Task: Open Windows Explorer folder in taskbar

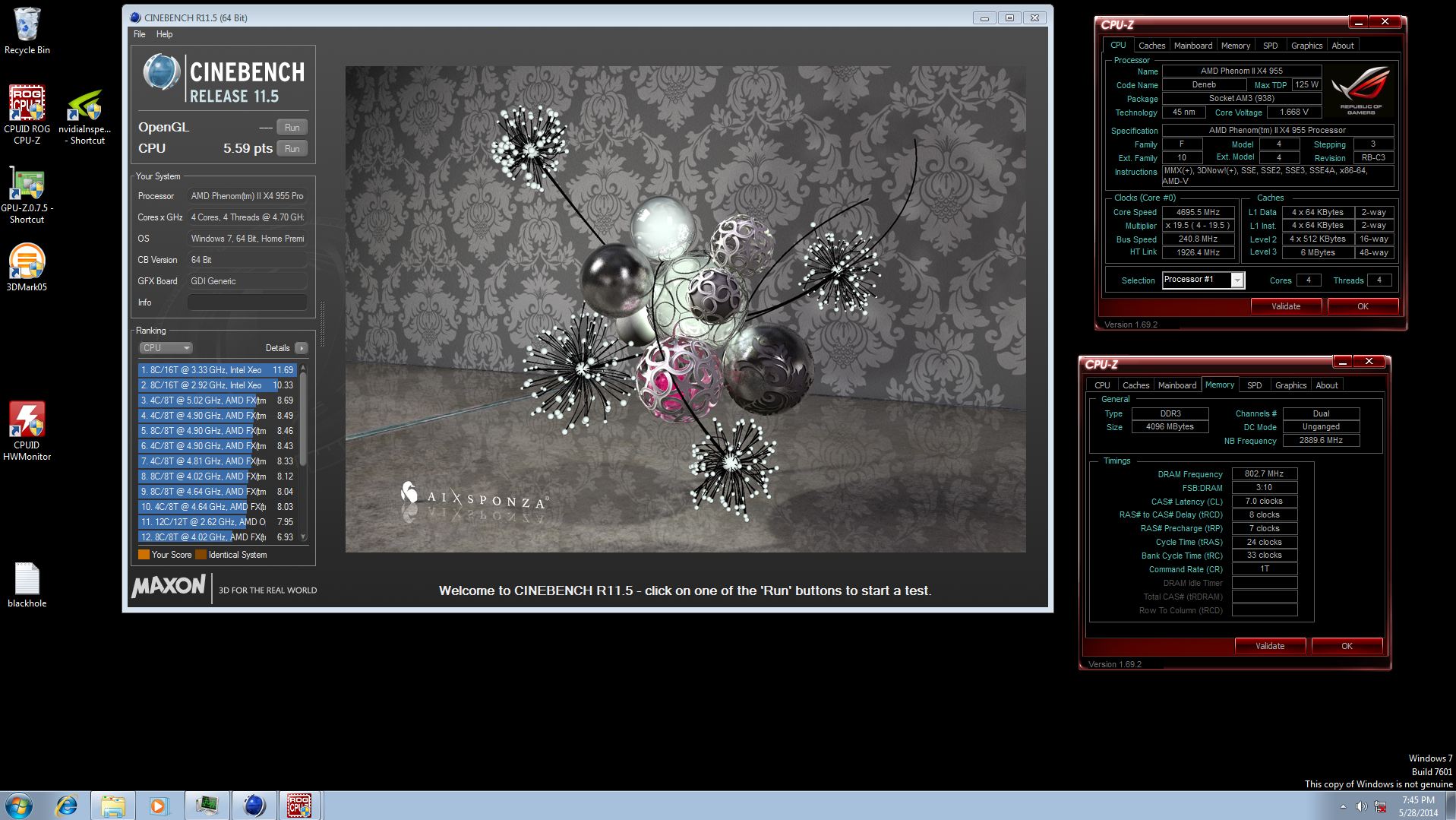Action: tap(112, 806)
